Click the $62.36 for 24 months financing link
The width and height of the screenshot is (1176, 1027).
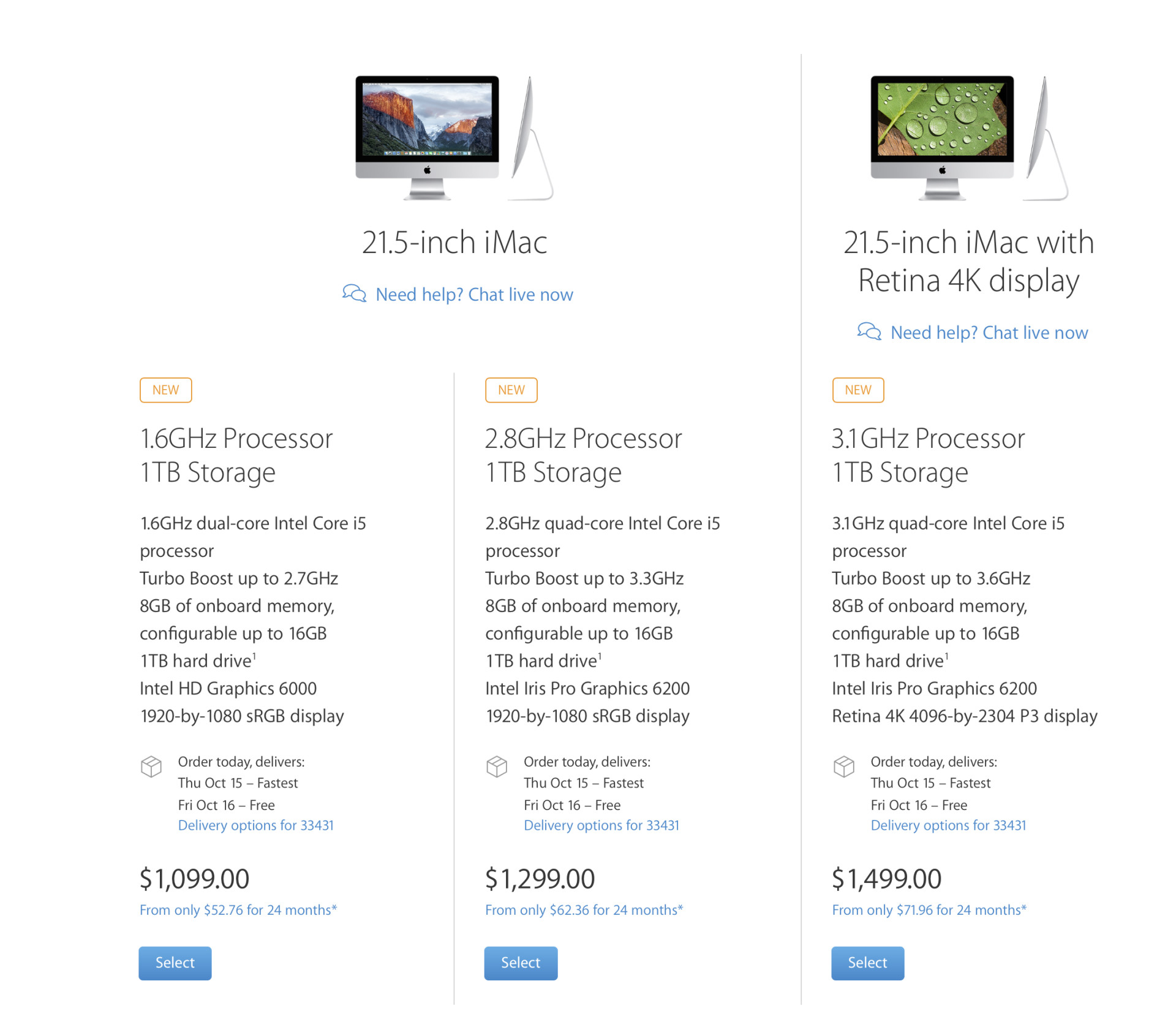tap(584, 910)
